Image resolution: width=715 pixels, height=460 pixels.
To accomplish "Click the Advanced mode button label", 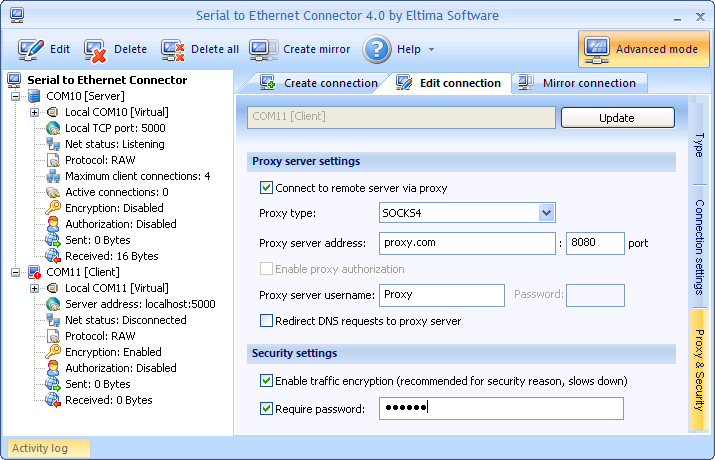I will tap(657, 49).
